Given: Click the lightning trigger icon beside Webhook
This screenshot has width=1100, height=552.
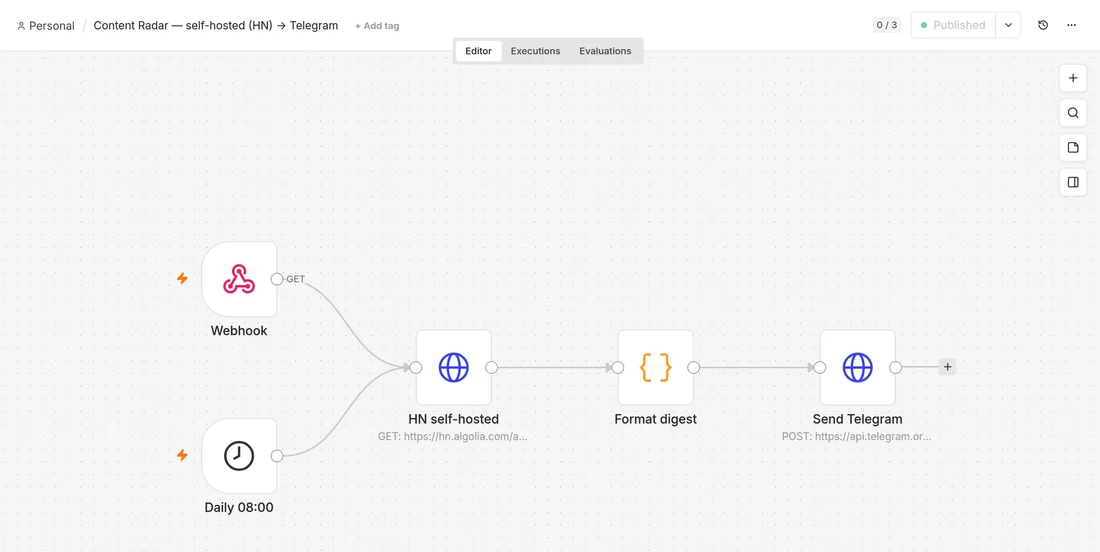Looking at the screenshot, I should point(182,278).
